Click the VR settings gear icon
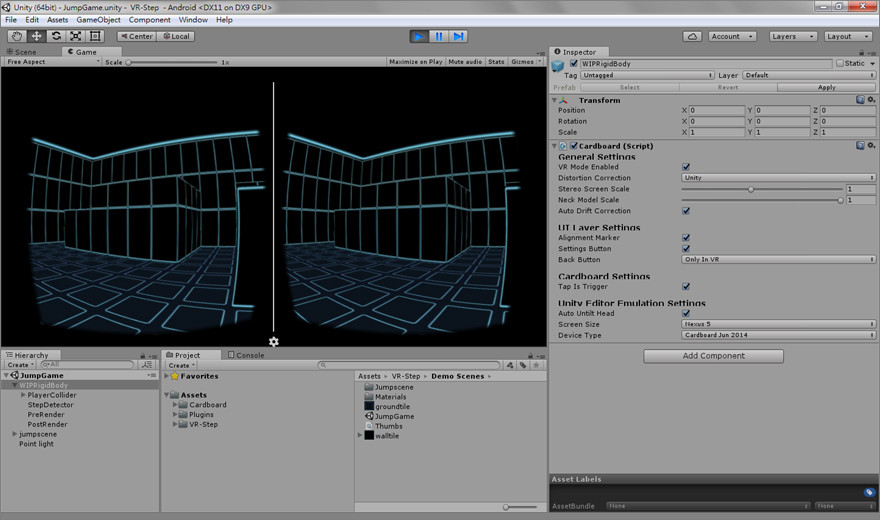The image size is (880, 520). point(274,342)
